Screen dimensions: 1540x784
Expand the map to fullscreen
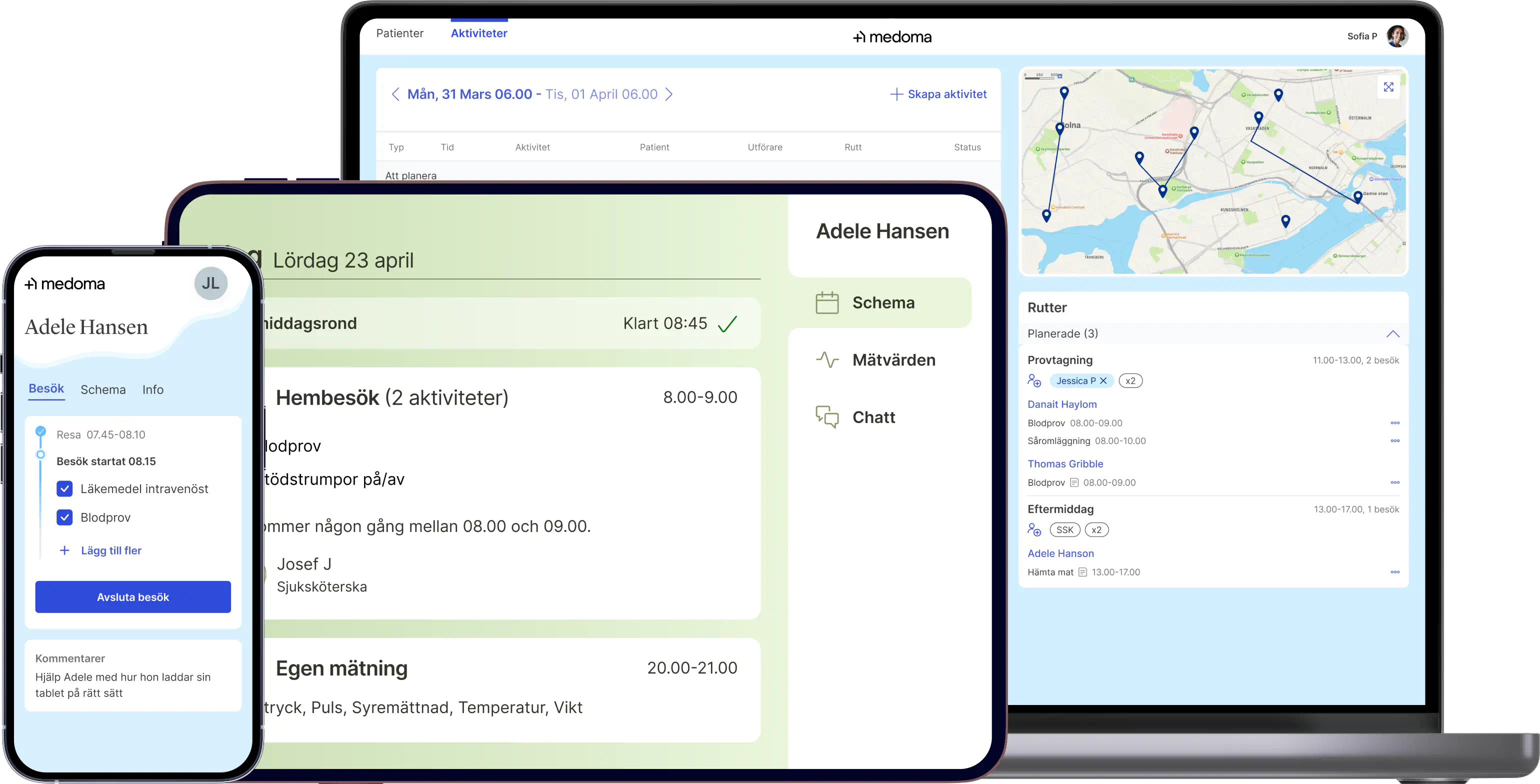tap(1389, 86)
